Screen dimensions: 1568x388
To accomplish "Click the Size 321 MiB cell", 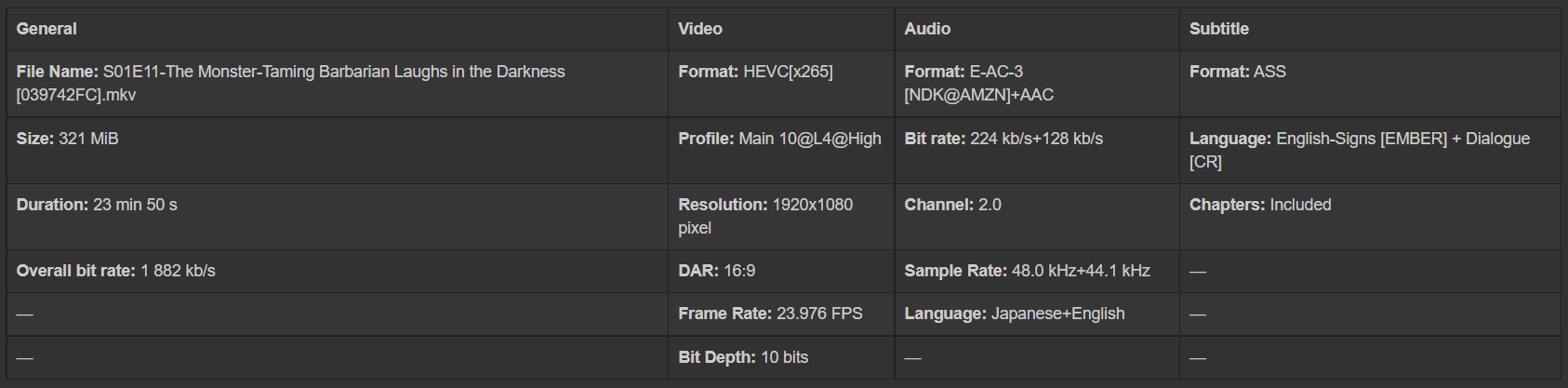I will pos(68,139).
